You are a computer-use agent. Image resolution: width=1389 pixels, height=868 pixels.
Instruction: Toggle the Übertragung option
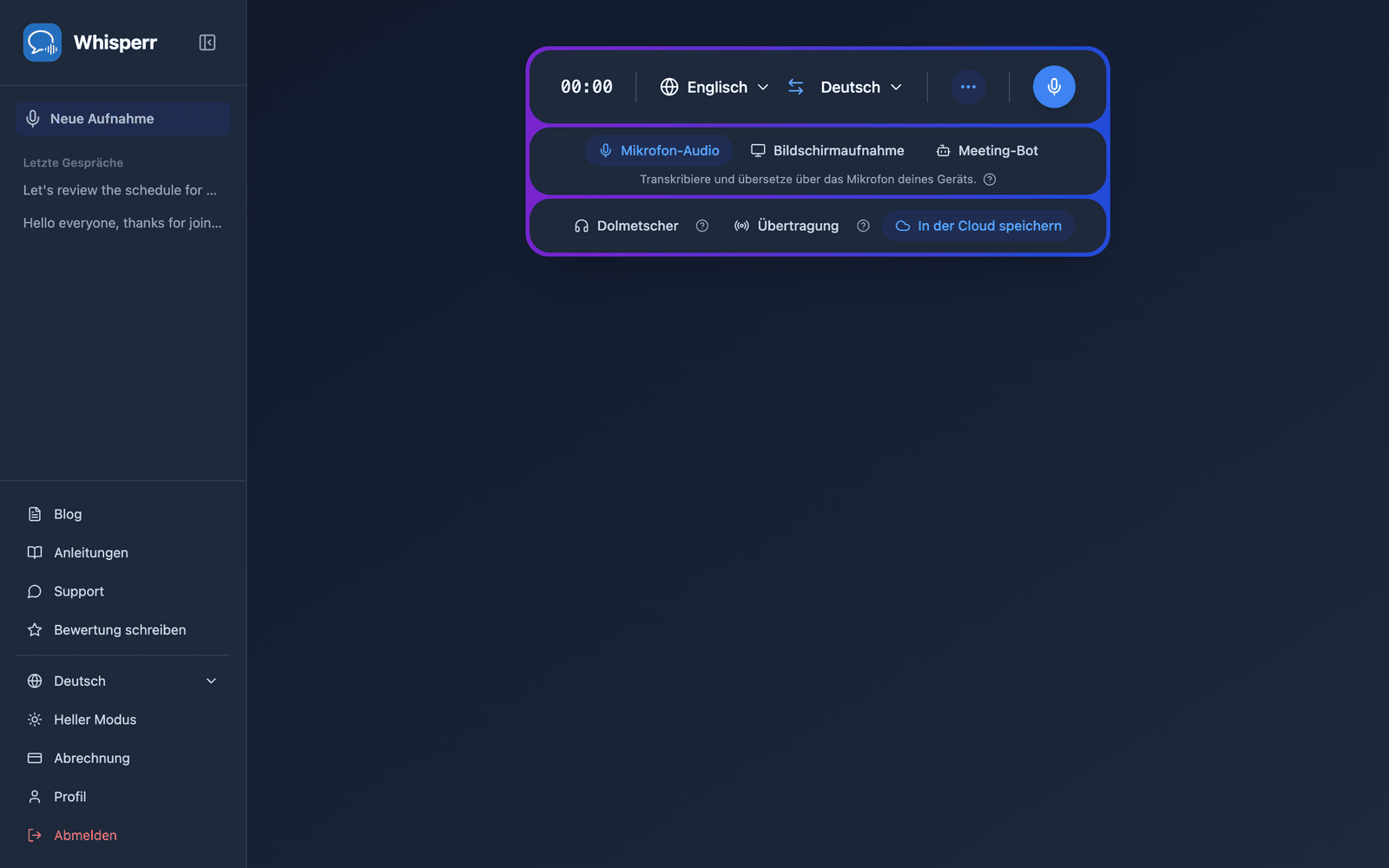click(787, 226)
